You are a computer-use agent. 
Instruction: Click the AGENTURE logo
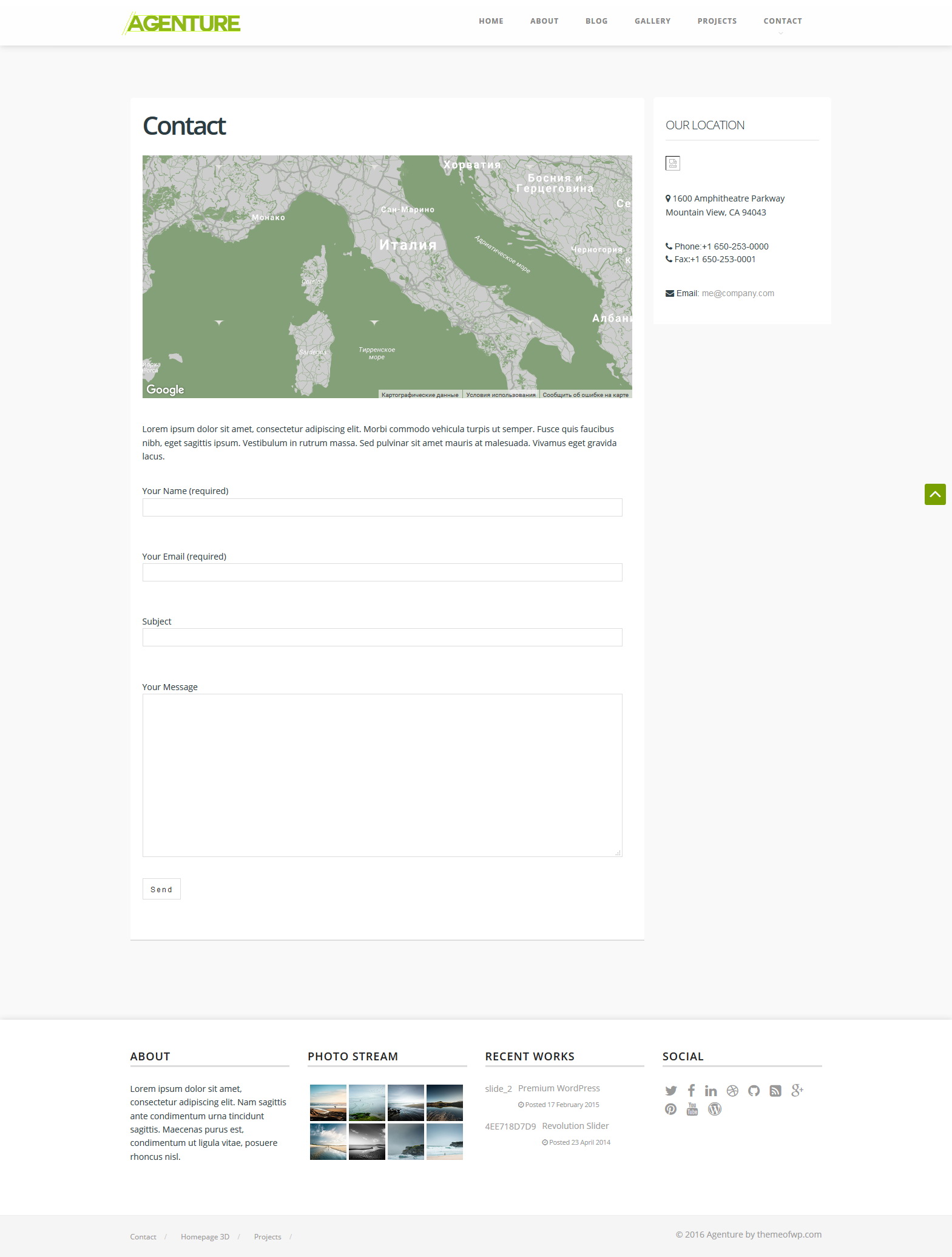coord(182,23)
